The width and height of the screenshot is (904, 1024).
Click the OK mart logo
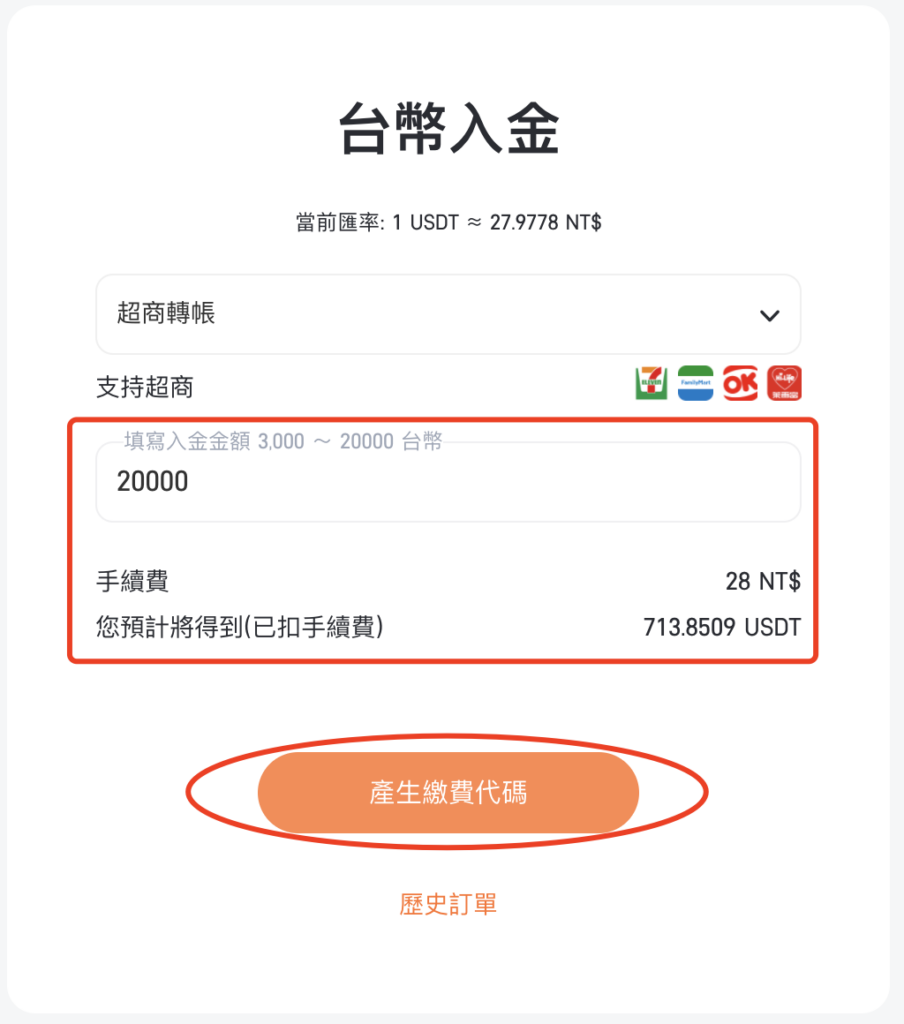(x=740, y=383)
